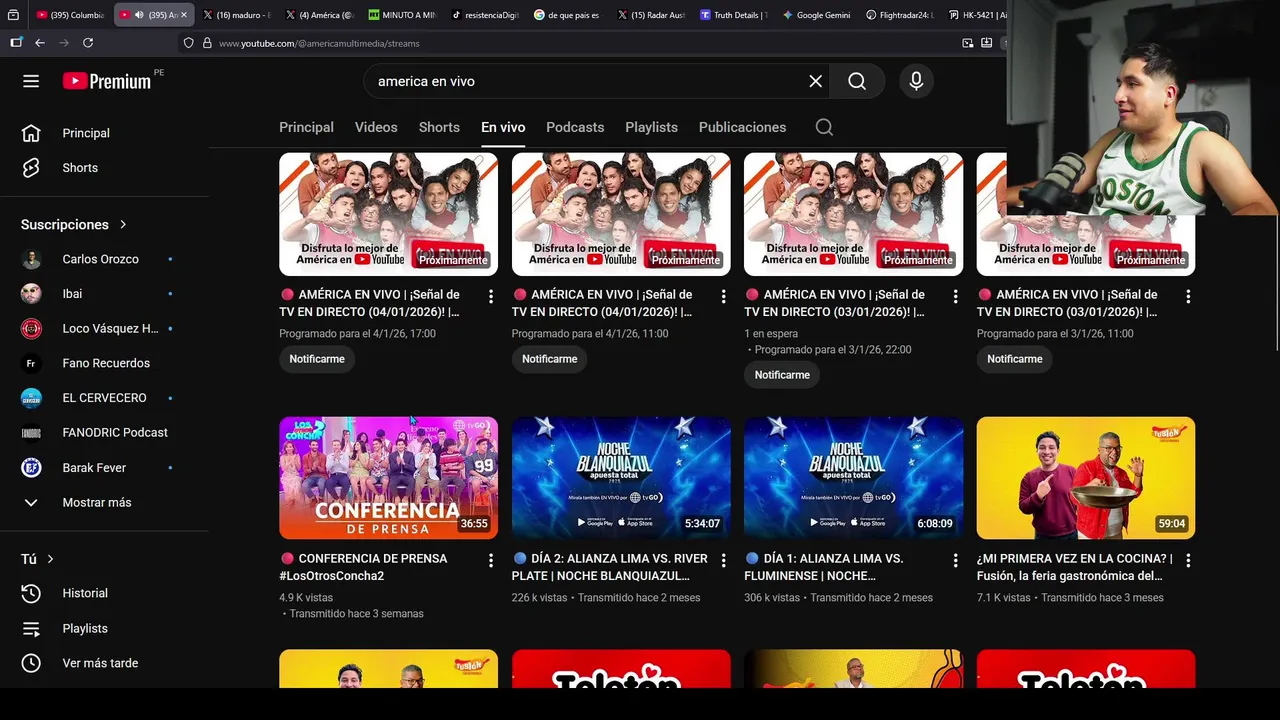Switch to the Podcasts channel tab
Screen dimensions: 1280x720
point(575,127)
